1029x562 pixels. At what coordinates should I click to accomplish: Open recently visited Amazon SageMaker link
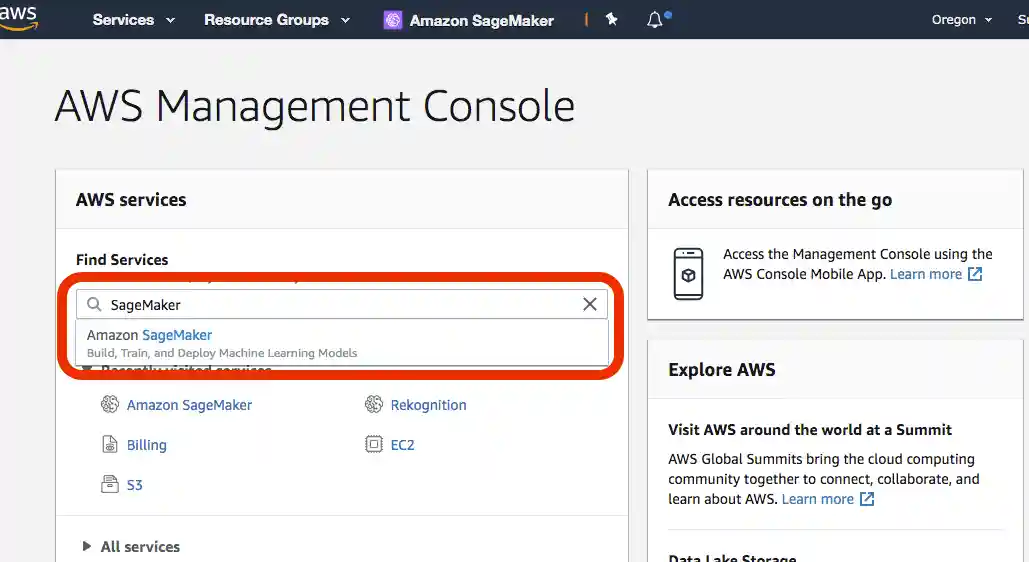[189, 405]
